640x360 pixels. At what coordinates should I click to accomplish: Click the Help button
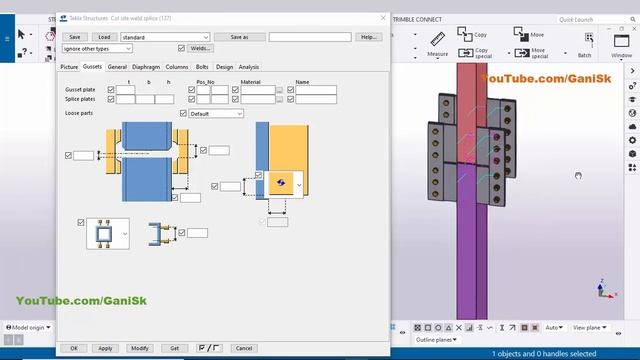coord(369,37)
